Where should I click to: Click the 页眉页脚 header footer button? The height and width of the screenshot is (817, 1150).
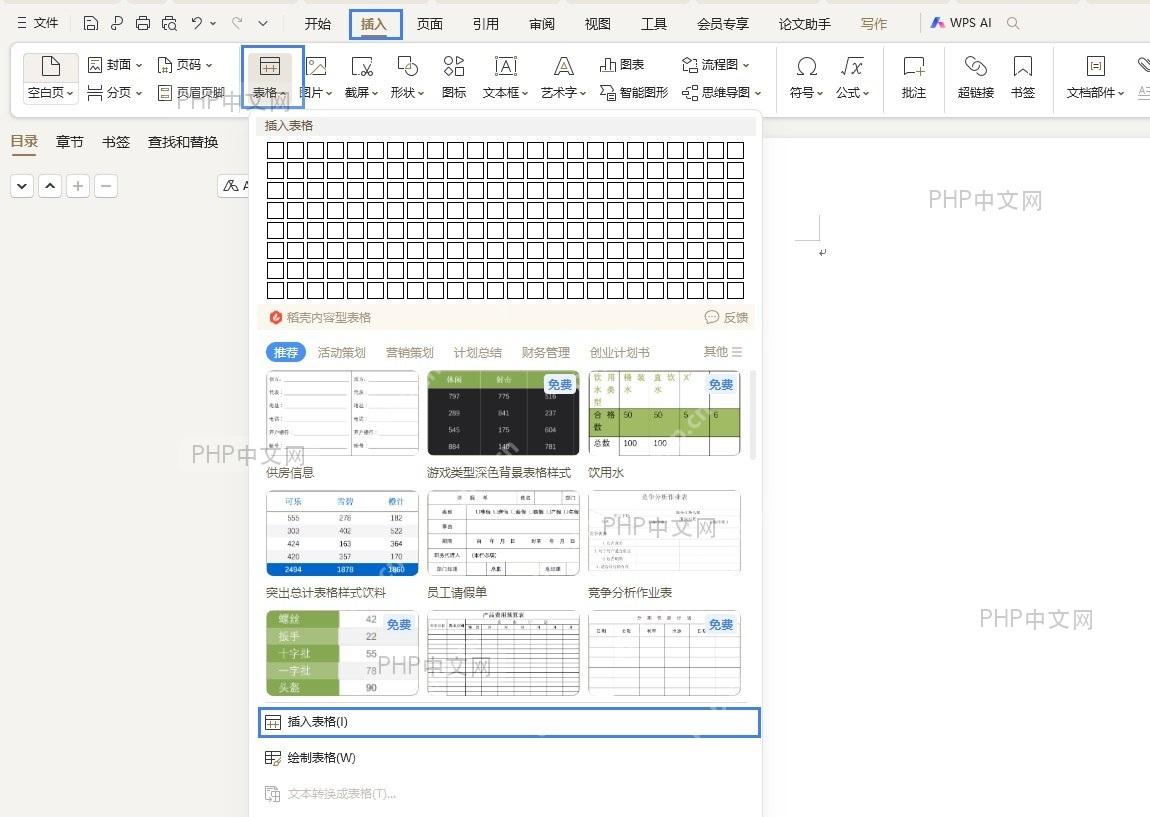pyautogui.click(x=191, y=92)
